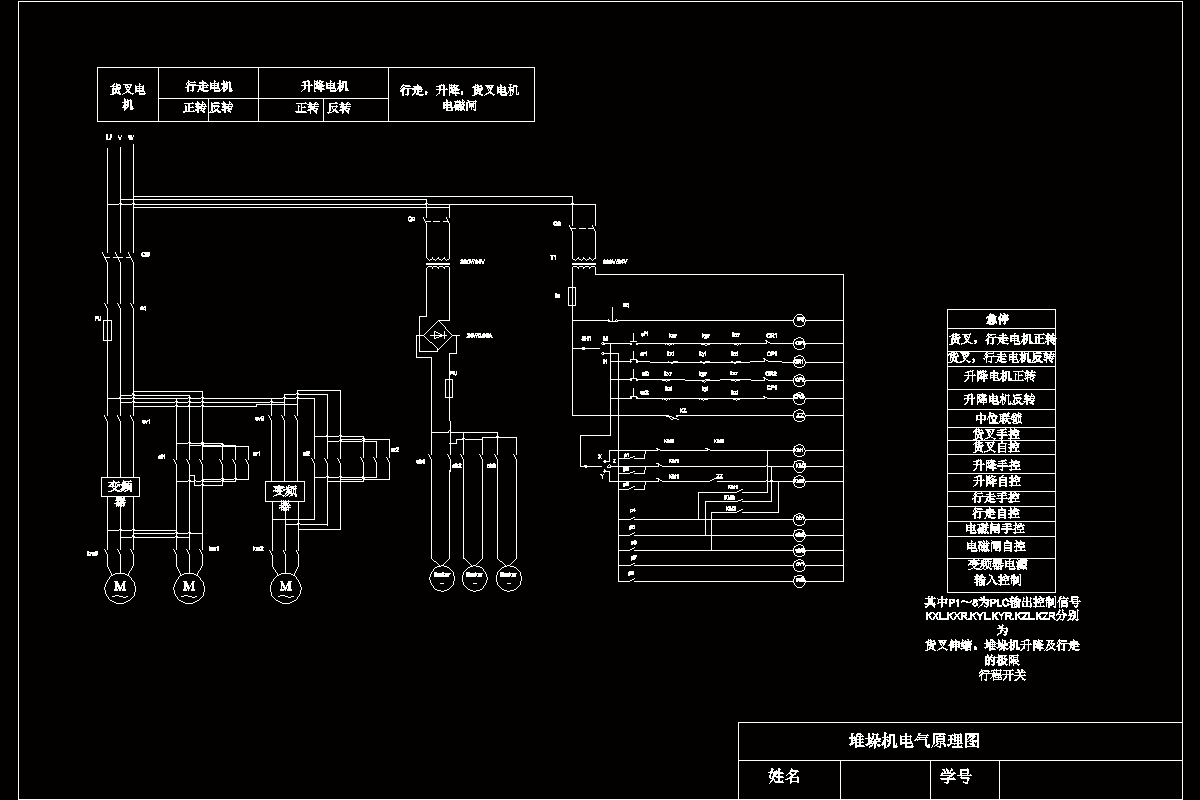Click the PLC output signal note line
Screen dimensions: 1200x800
tap(1001, 603)
